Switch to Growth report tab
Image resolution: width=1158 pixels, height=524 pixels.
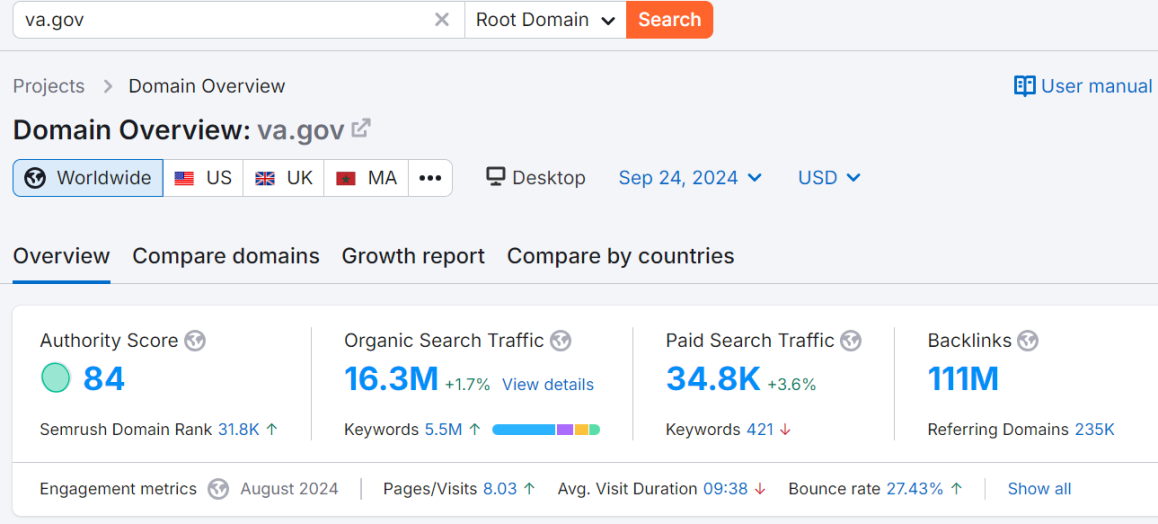[413, 256]
